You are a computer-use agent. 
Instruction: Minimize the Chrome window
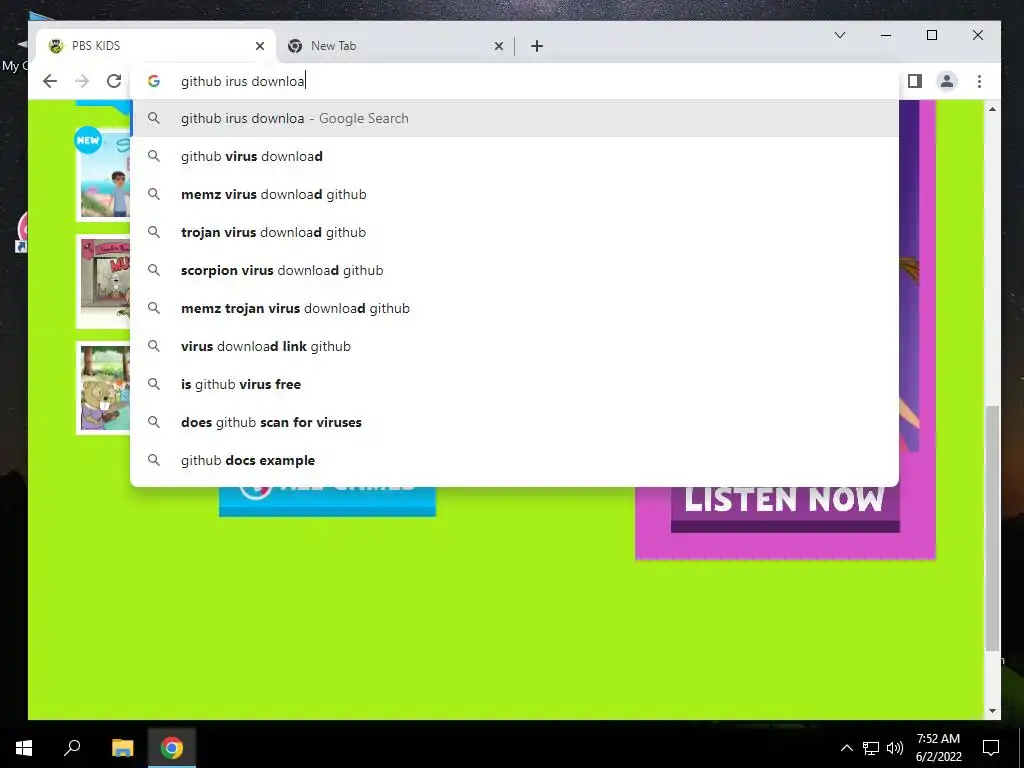click(x=886, y=35)
